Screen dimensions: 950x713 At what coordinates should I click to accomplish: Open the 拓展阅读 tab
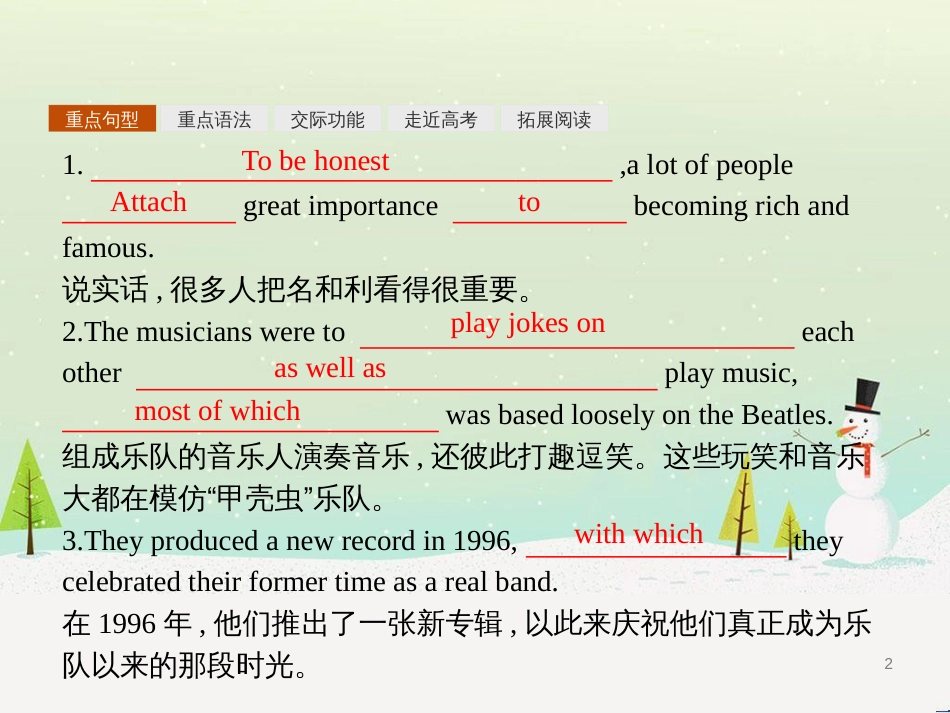coord(554,119)
